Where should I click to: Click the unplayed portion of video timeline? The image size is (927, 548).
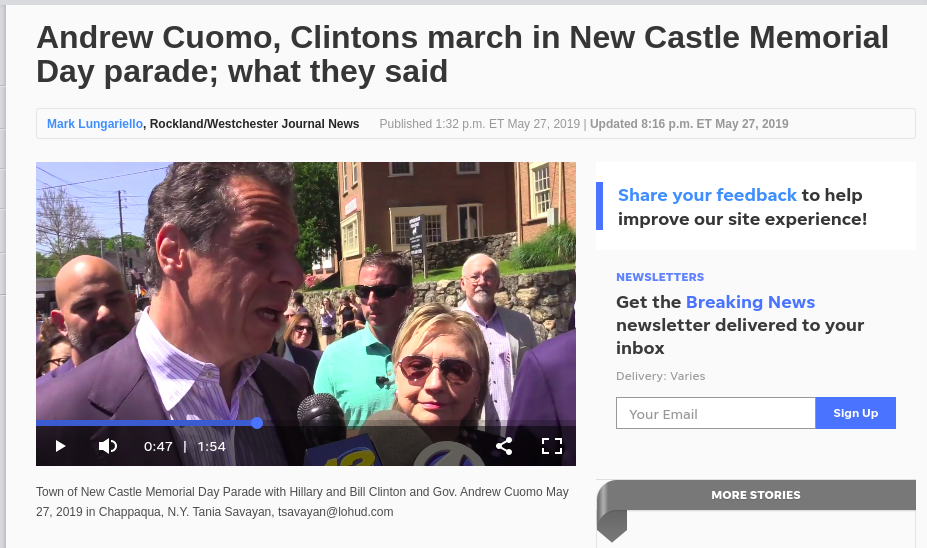click(x=416, y=423)
